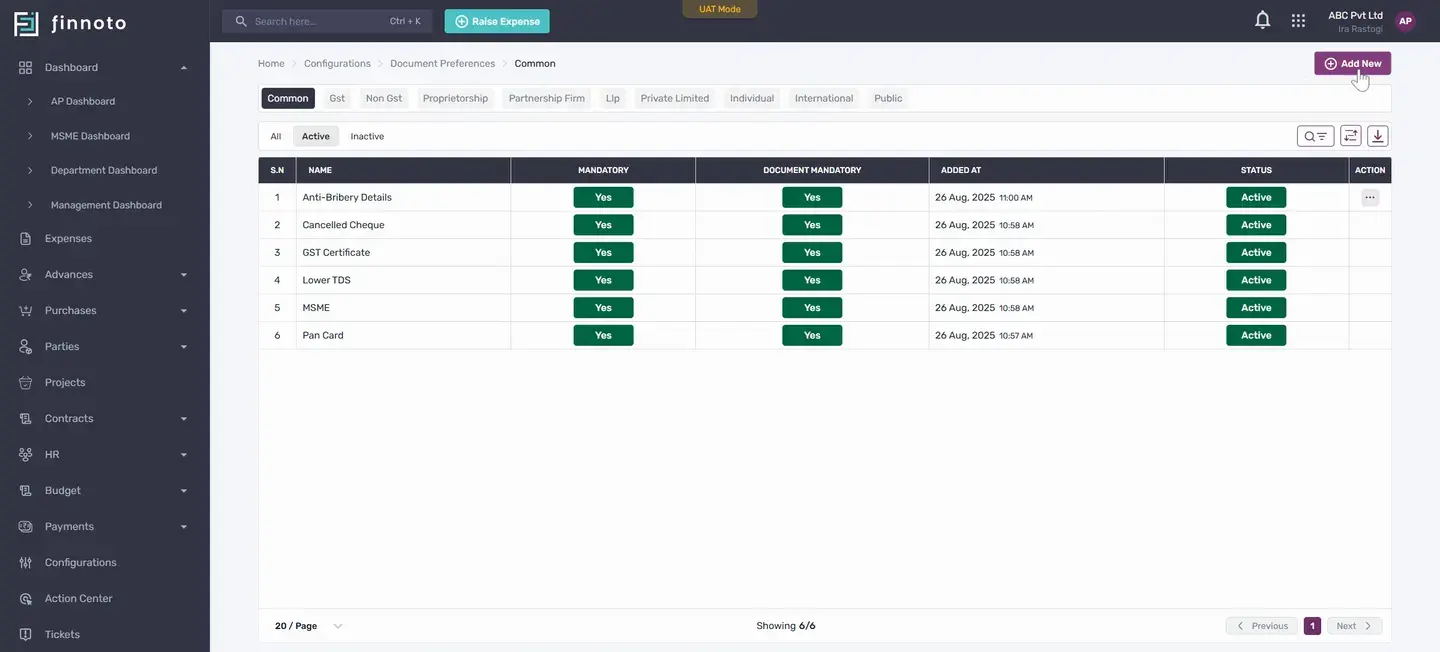Viewport: 1440px width, 652px height.
Task: Click the Previous page button
Action: pyautogui.click(x=1262, y=626)
